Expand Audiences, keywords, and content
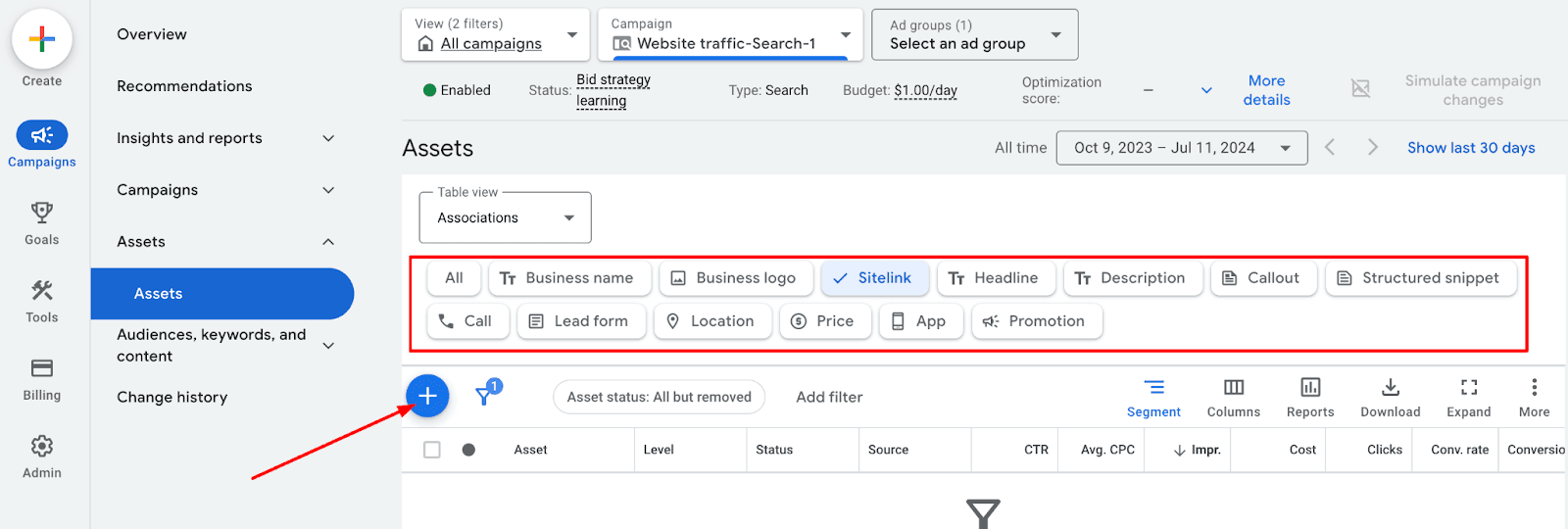This screenshot has width=1568, height=529. click(328, 345)
